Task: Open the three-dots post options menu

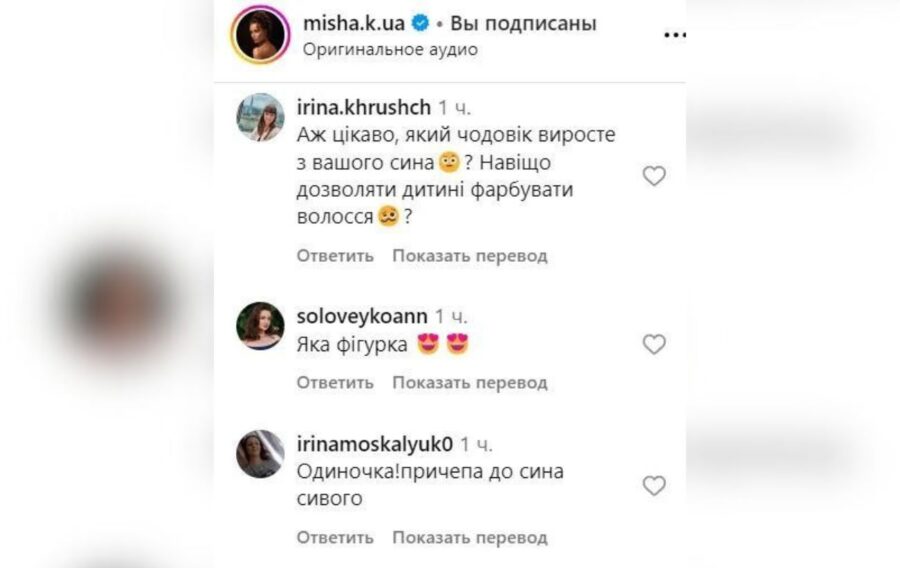Action: [x=674, y=36]
